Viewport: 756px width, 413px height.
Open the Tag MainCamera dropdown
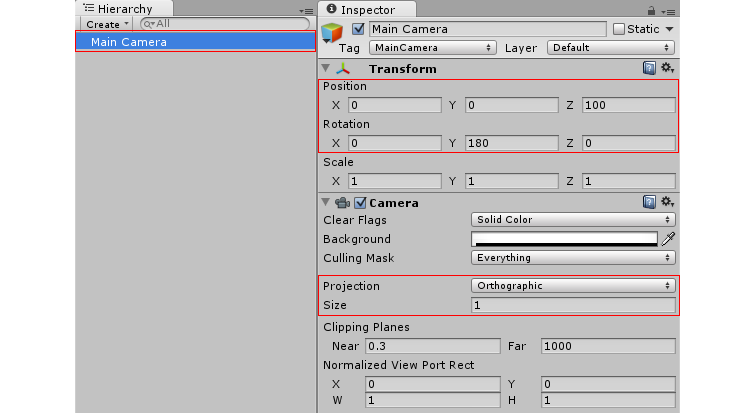(x=432, y=48)
